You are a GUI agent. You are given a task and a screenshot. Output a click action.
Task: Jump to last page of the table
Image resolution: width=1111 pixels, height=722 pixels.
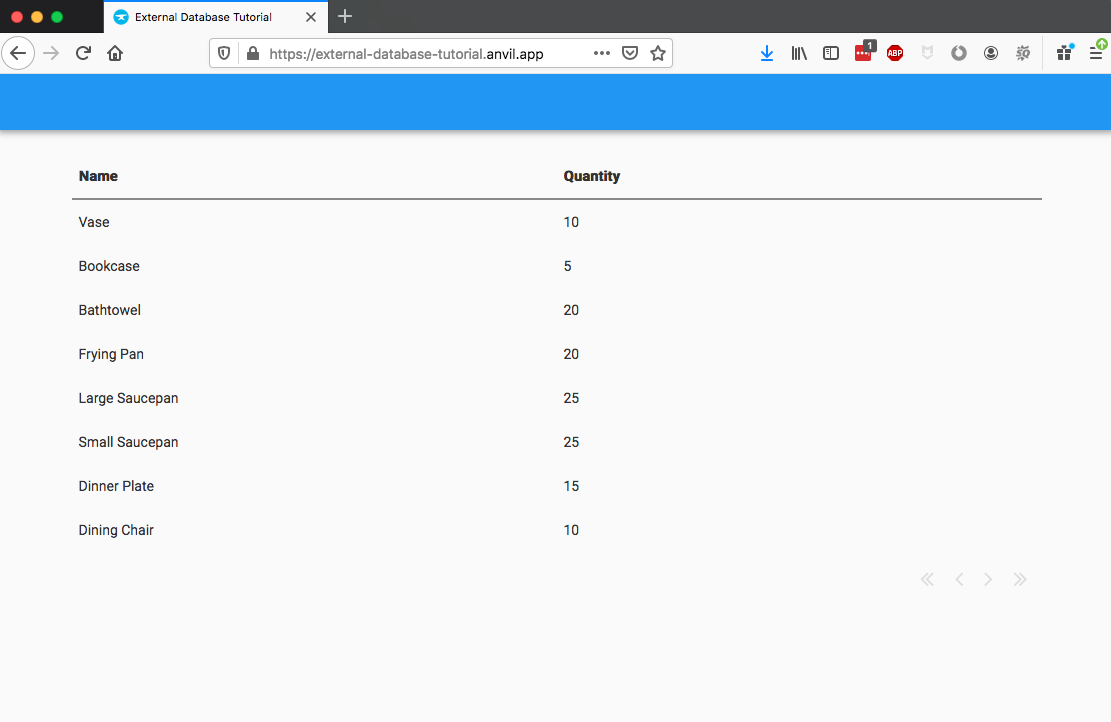click(x=1020, y=580)
